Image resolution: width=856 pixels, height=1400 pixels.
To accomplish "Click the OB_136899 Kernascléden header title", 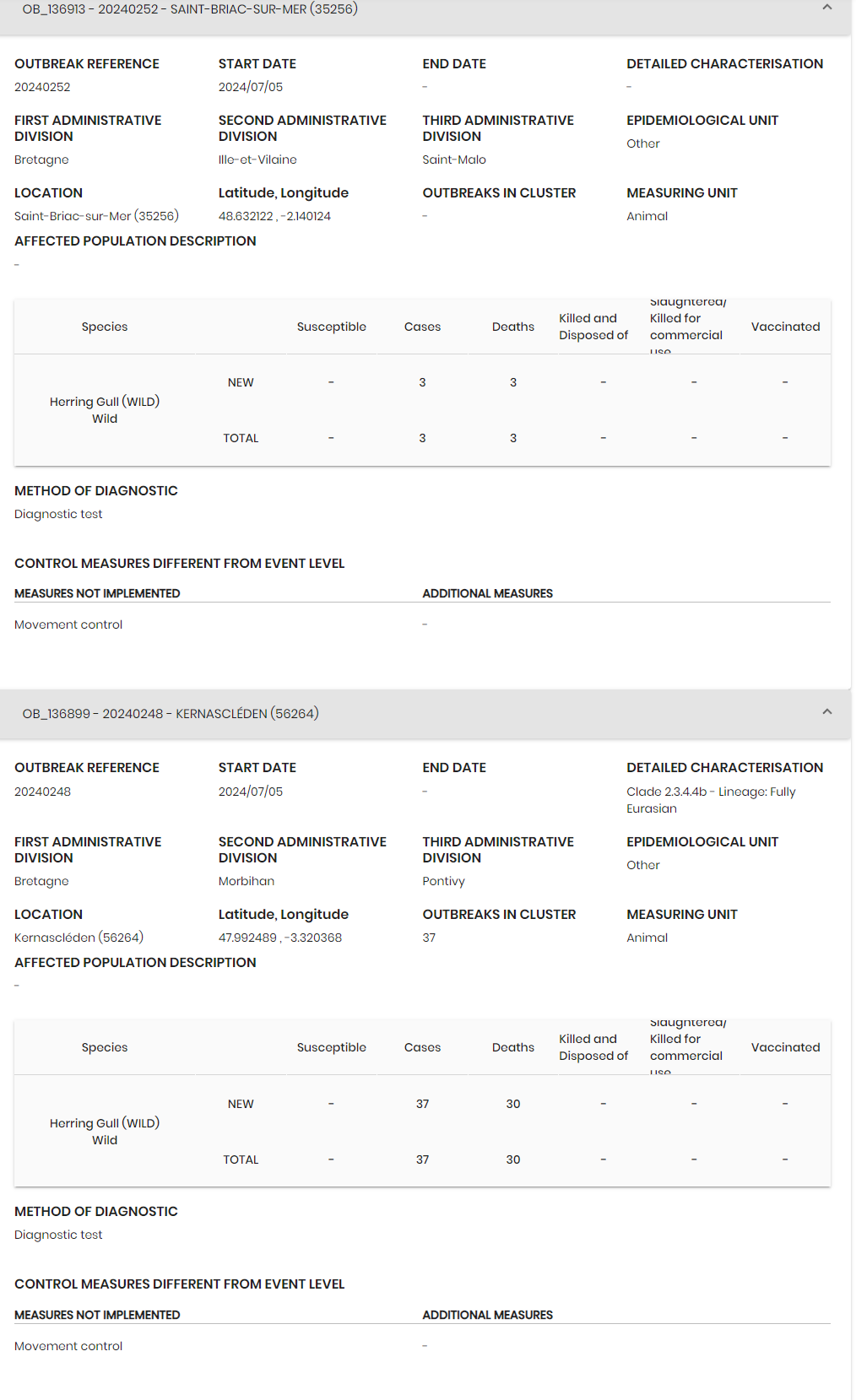I will click(171, 714).
